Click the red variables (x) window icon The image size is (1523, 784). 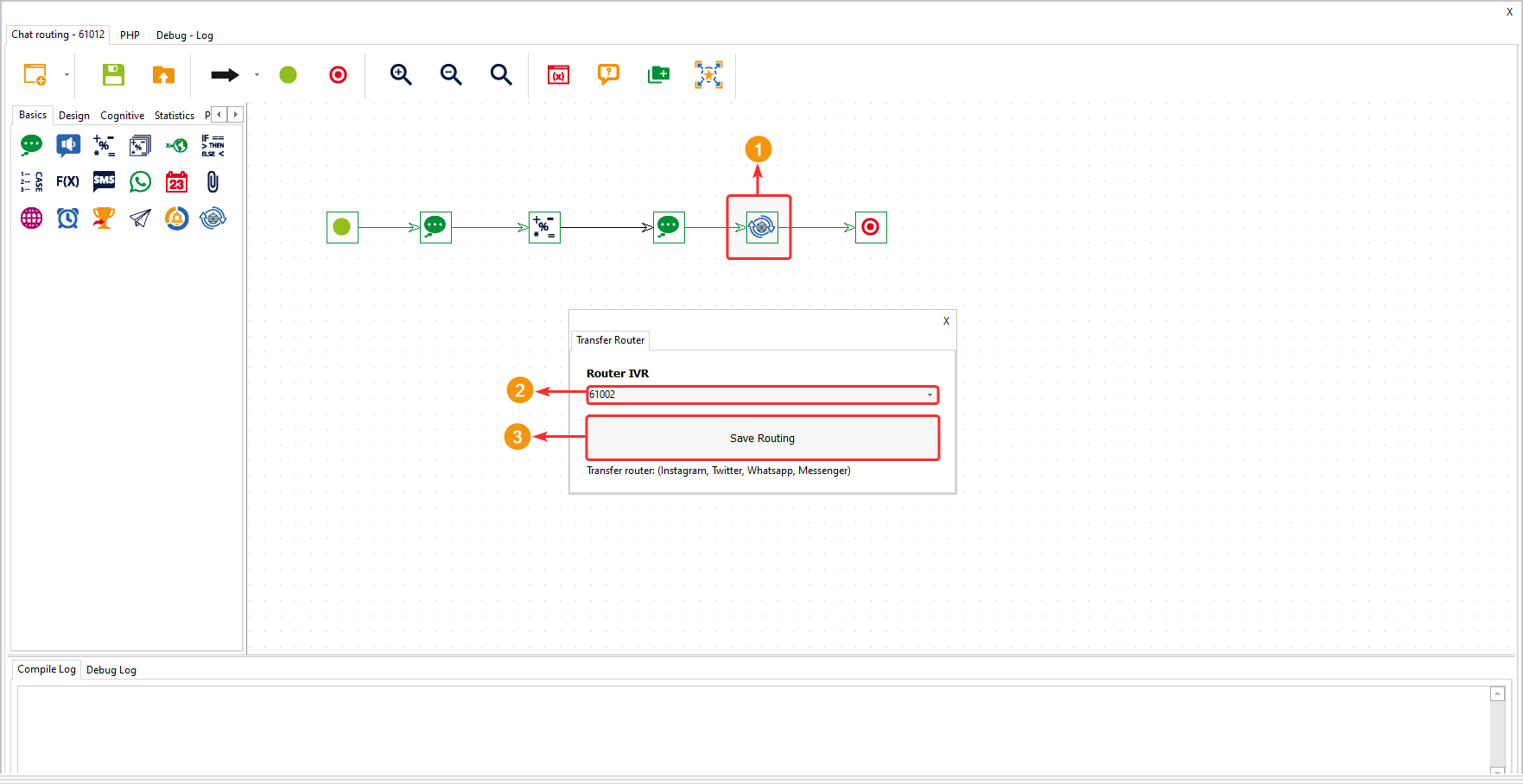[559, 74]
